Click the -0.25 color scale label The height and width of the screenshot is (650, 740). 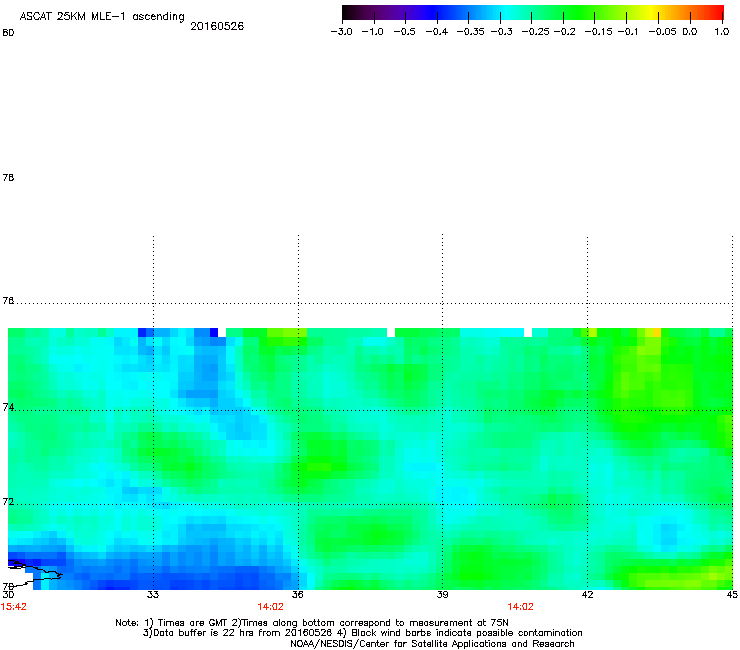pyautogui.click(x=536, y=32)
